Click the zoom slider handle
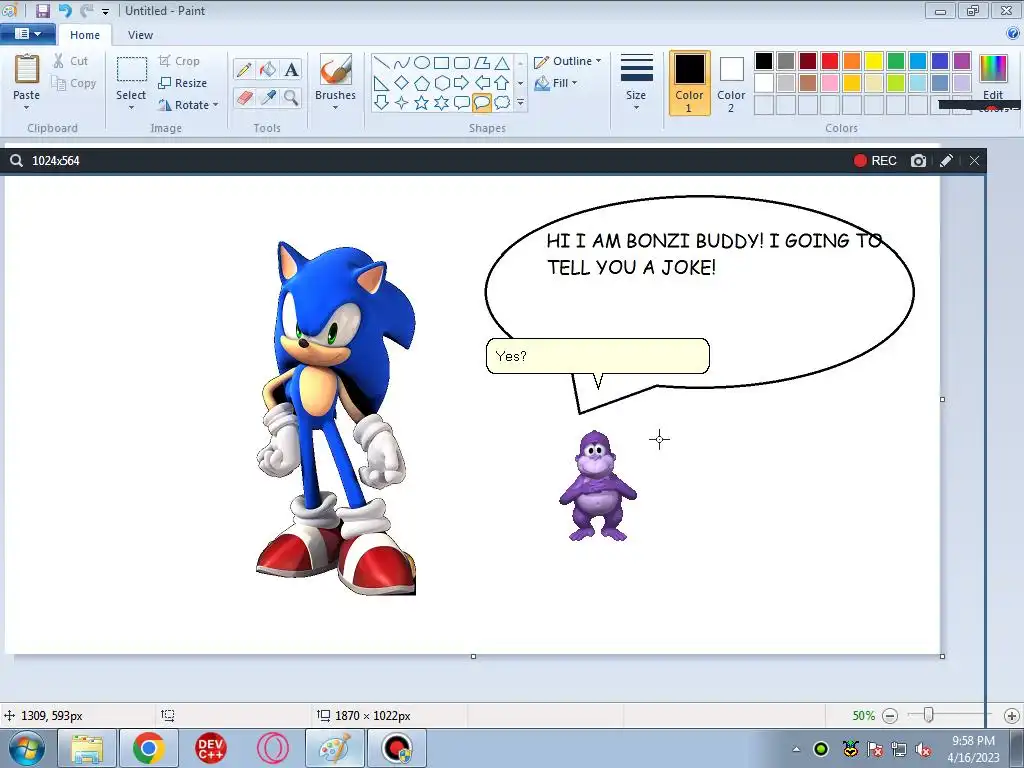The height and width of the screenshot is (768, 1024). pos(928,715)
